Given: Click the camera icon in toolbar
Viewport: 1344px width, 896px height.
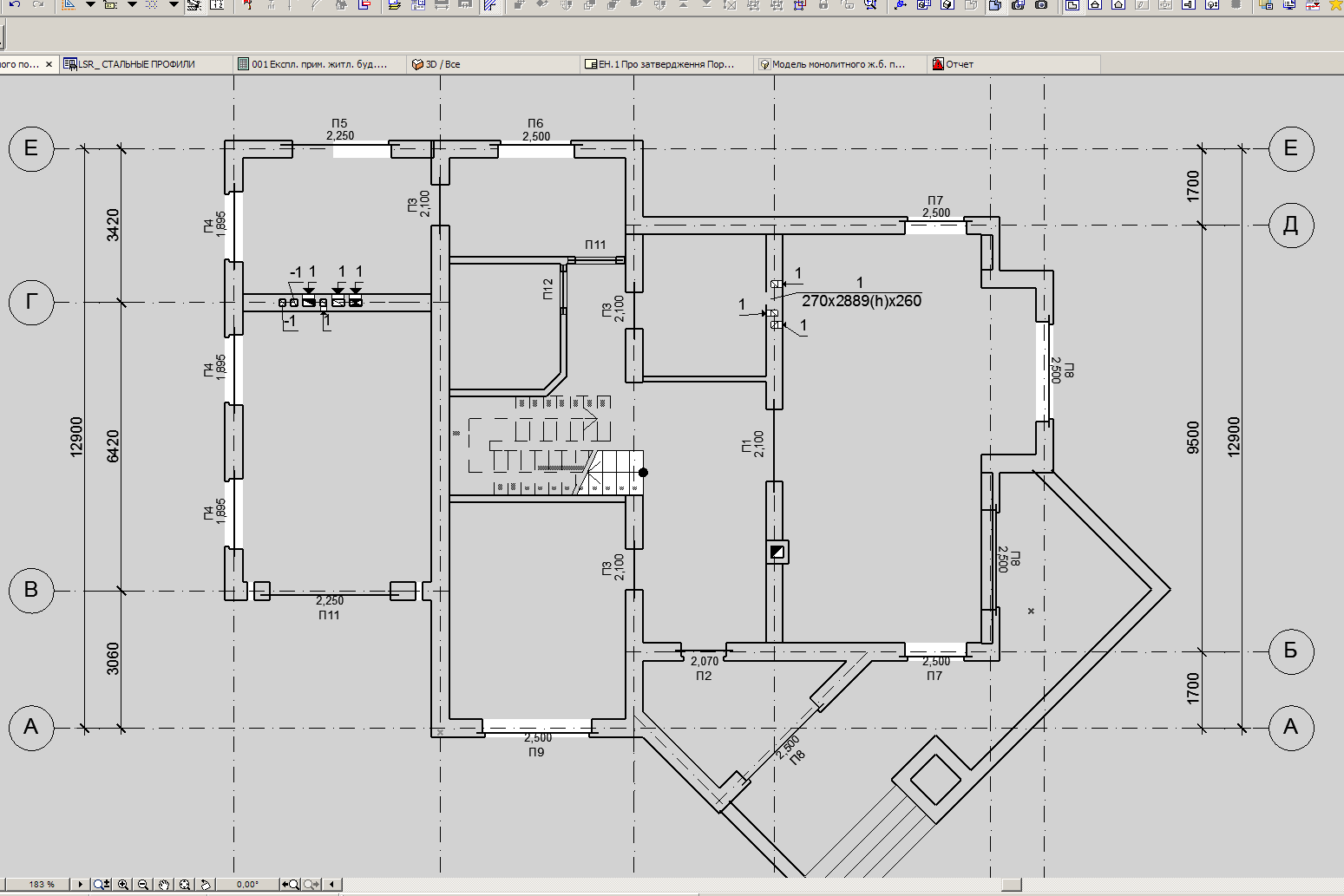Looking at the screenshot, I should pyautogui.click(x=1041, y=4).
